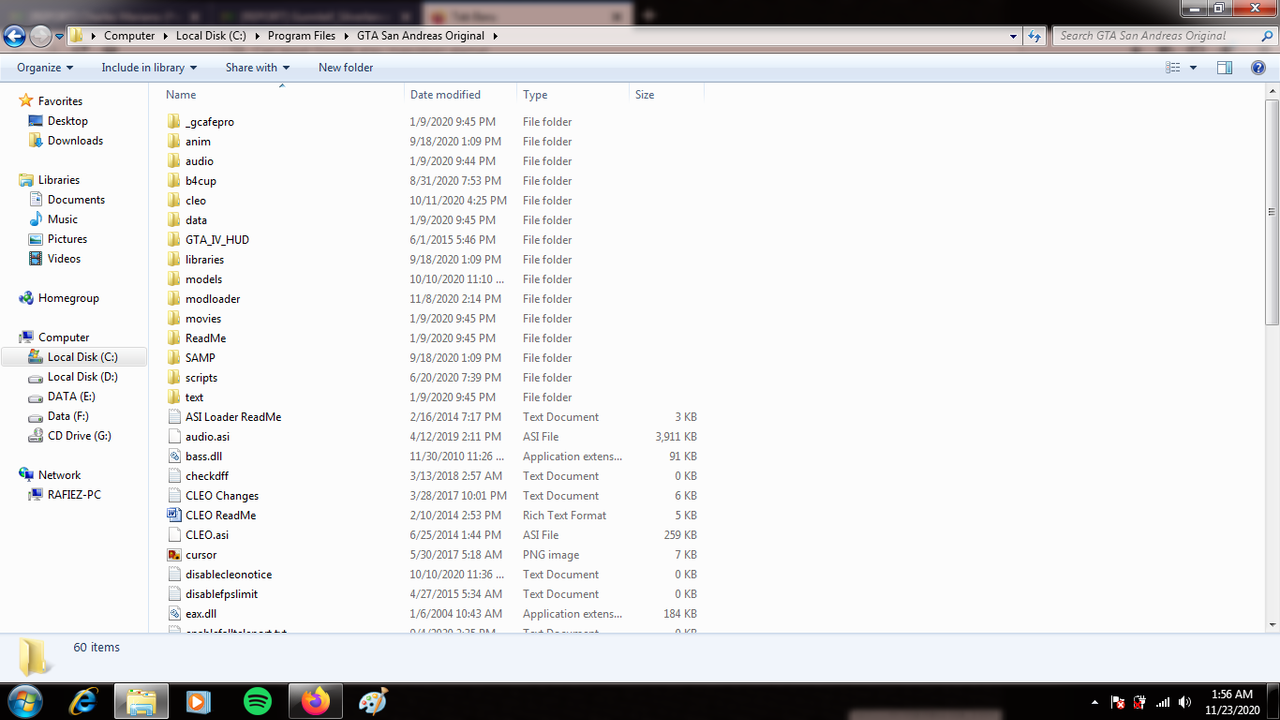Click the Refresh button beside address bar
1280x720 pixels.
pyautogui.click(x=1036, y=36)
